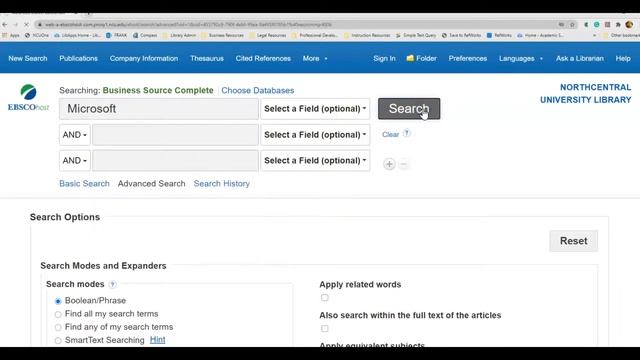640x360 pixels.
Task: Select Find any of my search terms
Action: click(x=58, y=327)
